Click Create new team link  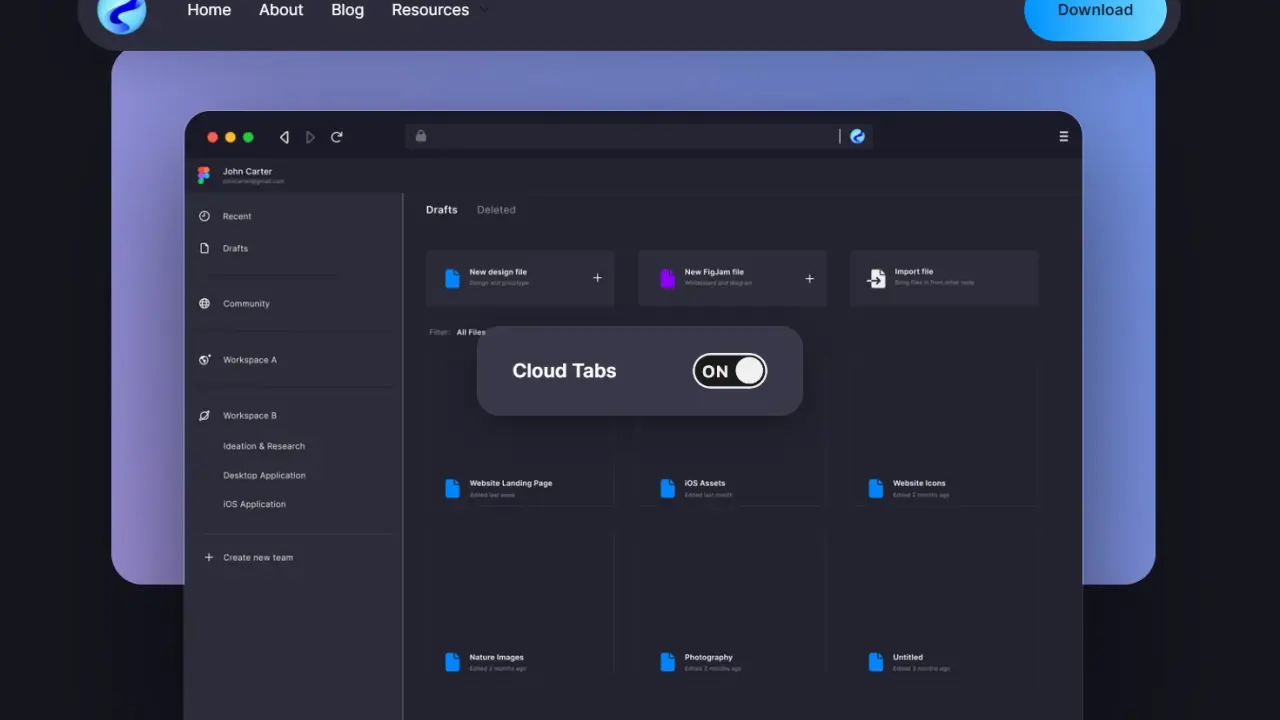pos(257,558)
